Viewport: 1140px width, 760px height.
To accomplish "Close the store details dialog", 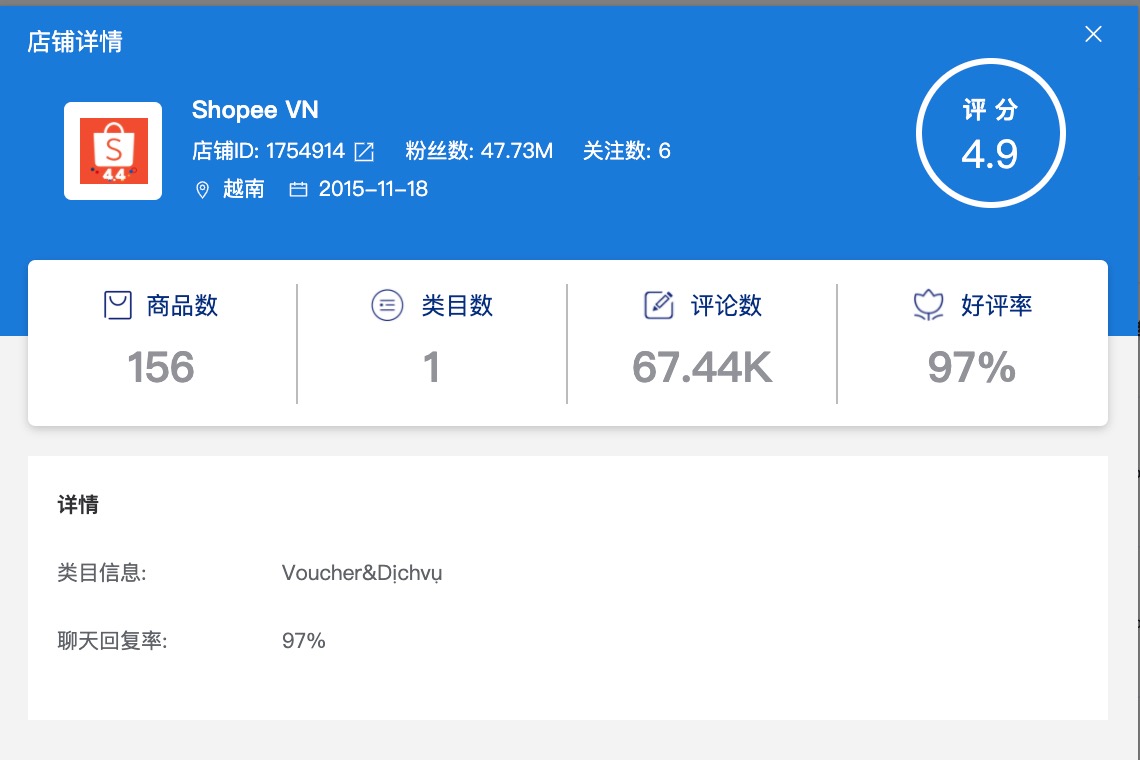I will [1093, 34].
